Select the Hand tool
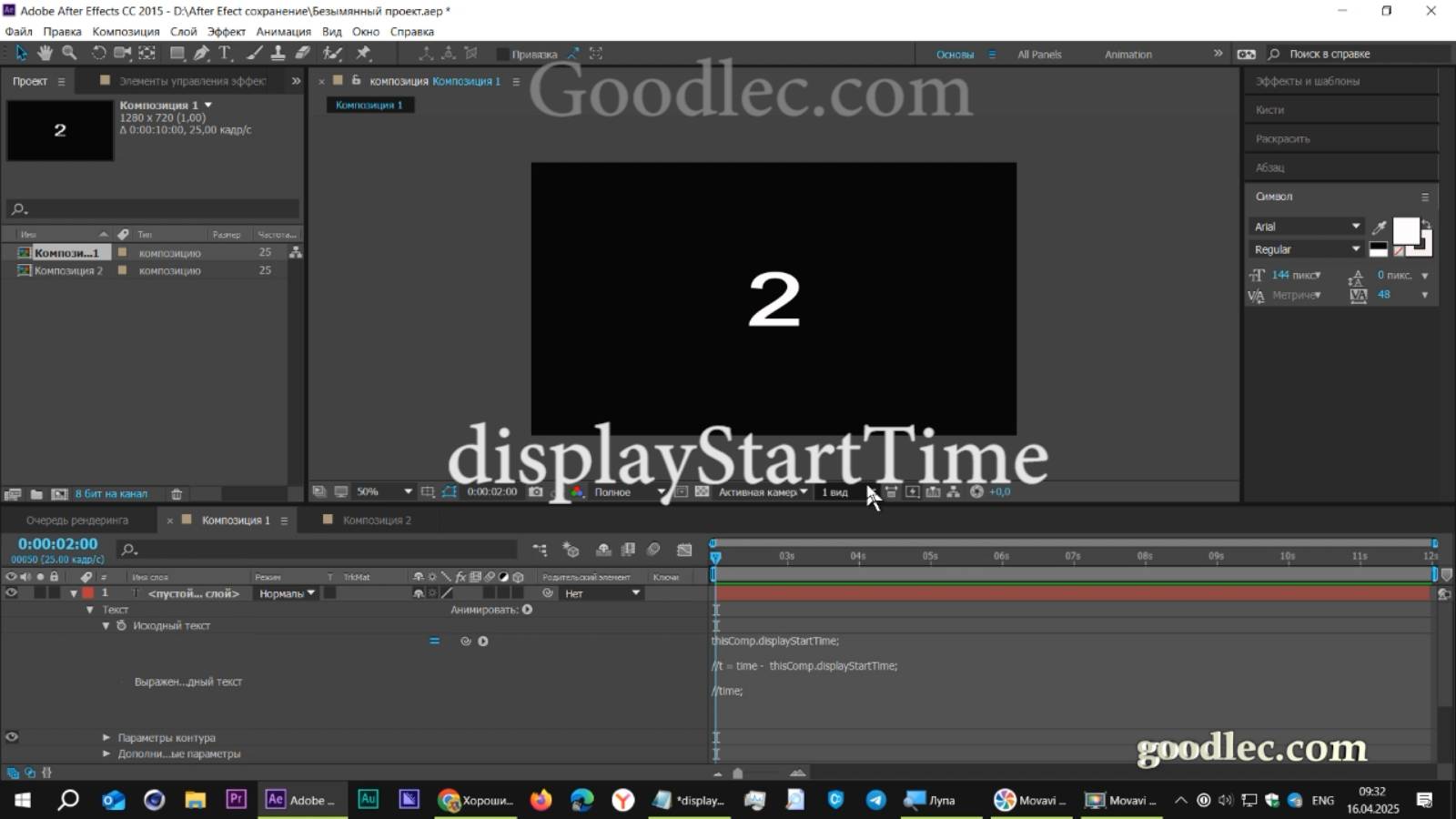The height and width of the screenshot is (819, 1456). tap(45, 53)
